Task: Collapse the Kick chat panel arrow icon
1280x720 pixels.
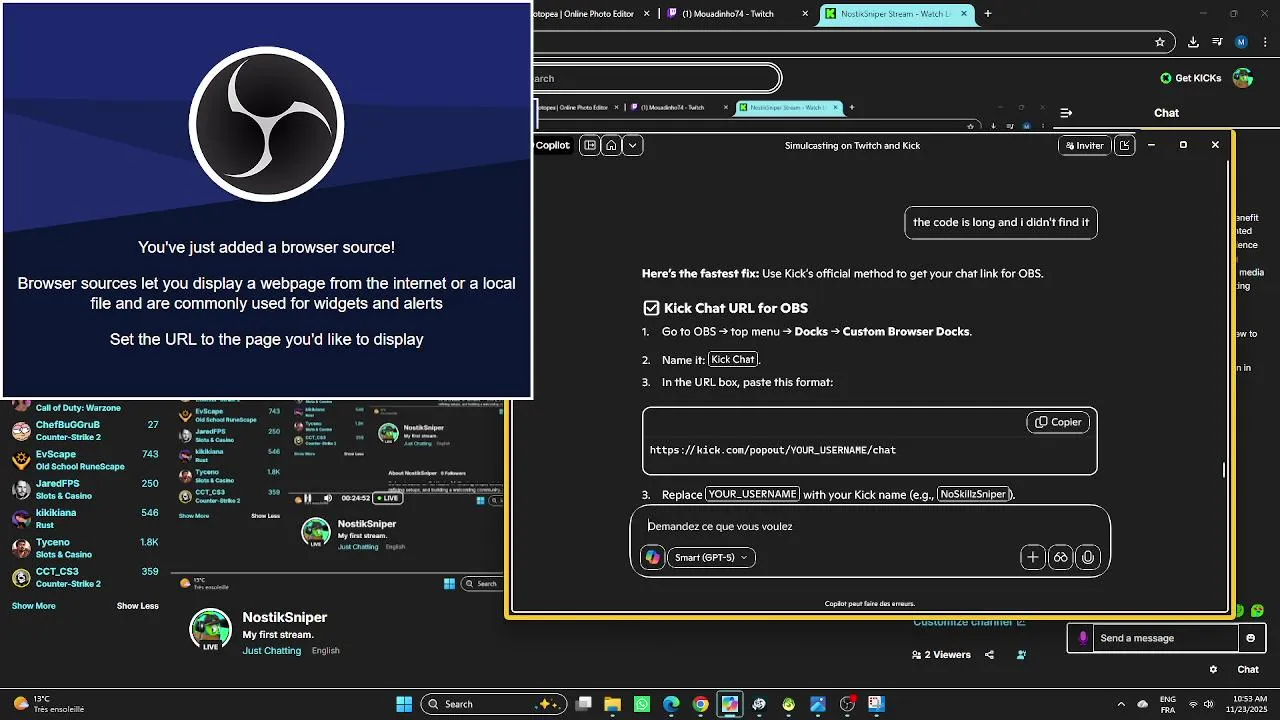Action: (x=1066, y=113)
